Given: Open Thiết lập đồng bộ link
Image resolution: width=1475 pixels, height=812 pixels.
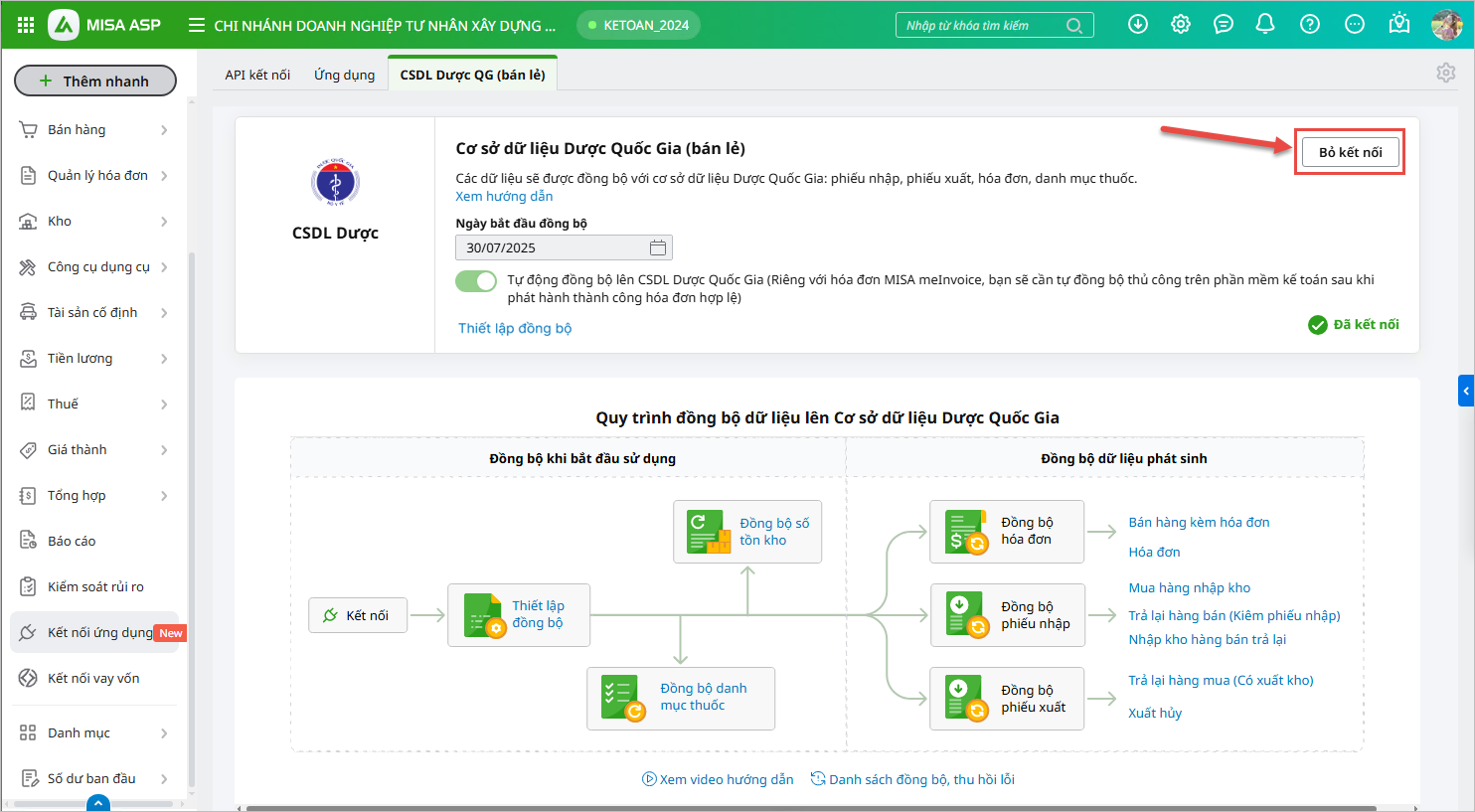Looking at the screenshot, I should [515, 328].
